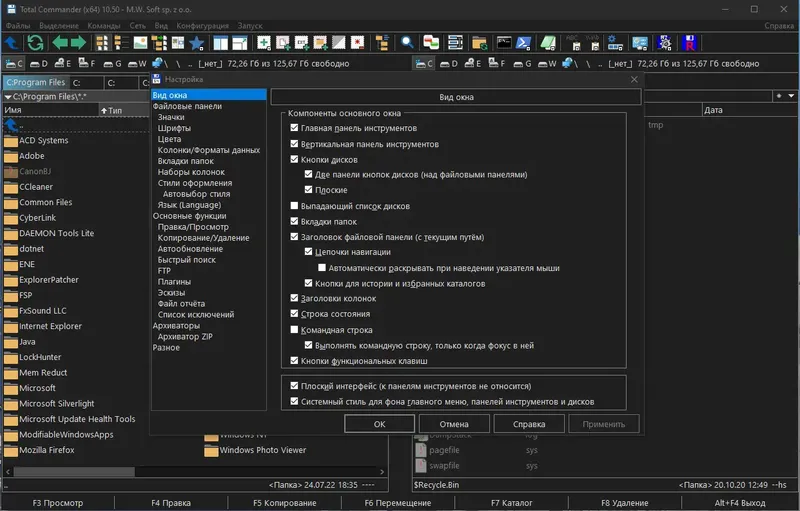The width and height of the screenshot is (800, 511).
Task: Enable thumbnail picture view icon
Action: pyautogui.click(x=140, y=43)
